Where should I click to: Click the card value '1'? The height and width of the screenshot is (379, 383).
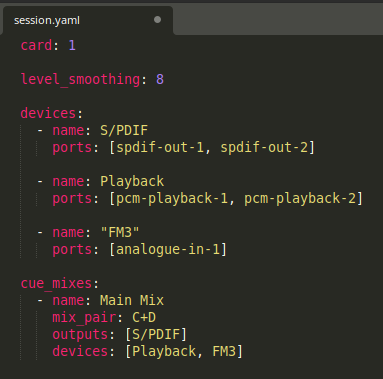tap(72, 45)
